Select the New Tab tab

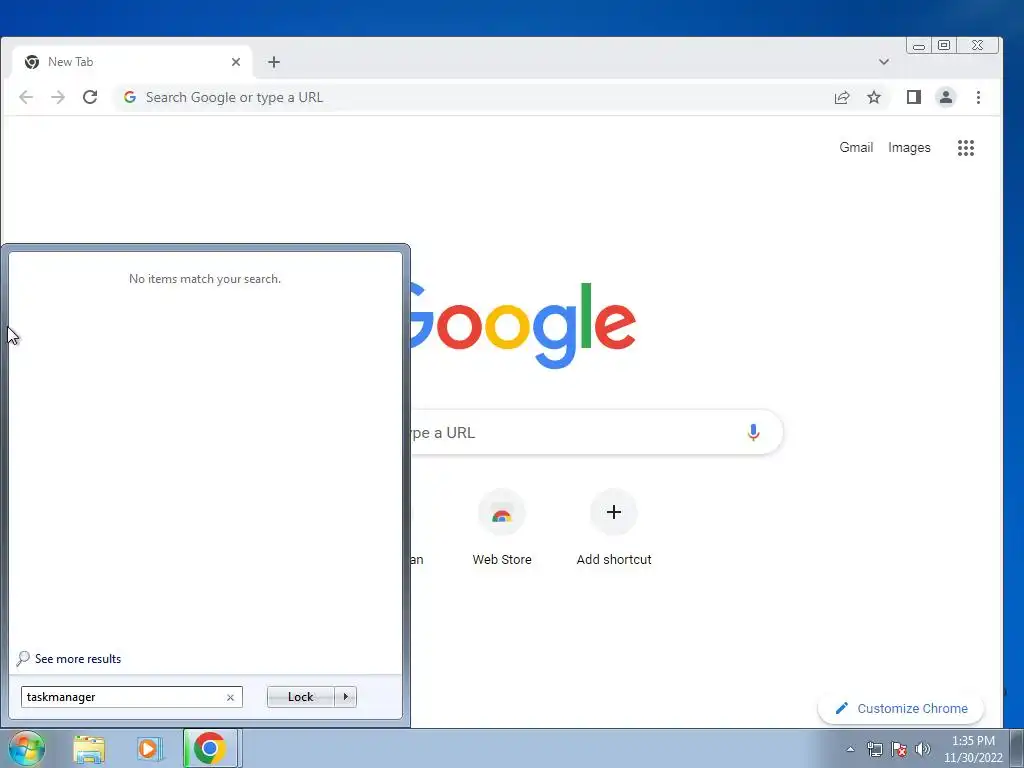[133, 62]
